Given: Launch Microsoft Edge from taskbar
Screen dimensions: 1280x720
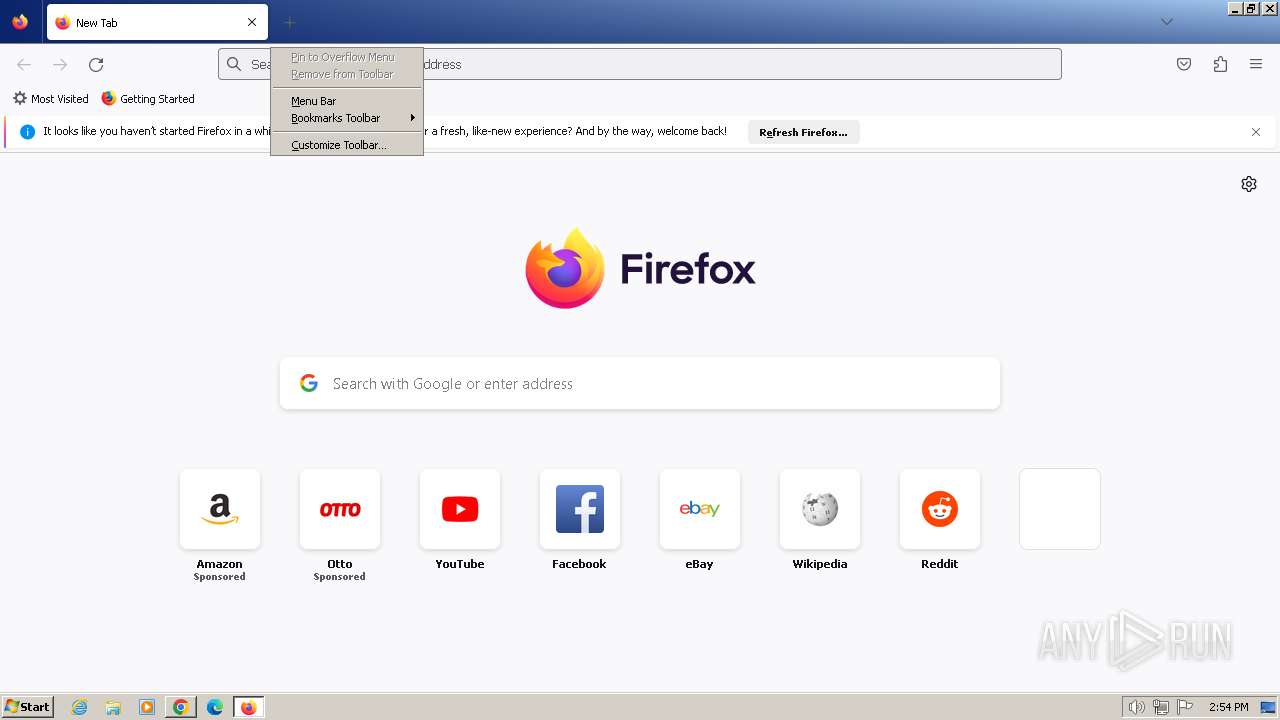Looking at the screenshot, I should (x=215, y=707).
